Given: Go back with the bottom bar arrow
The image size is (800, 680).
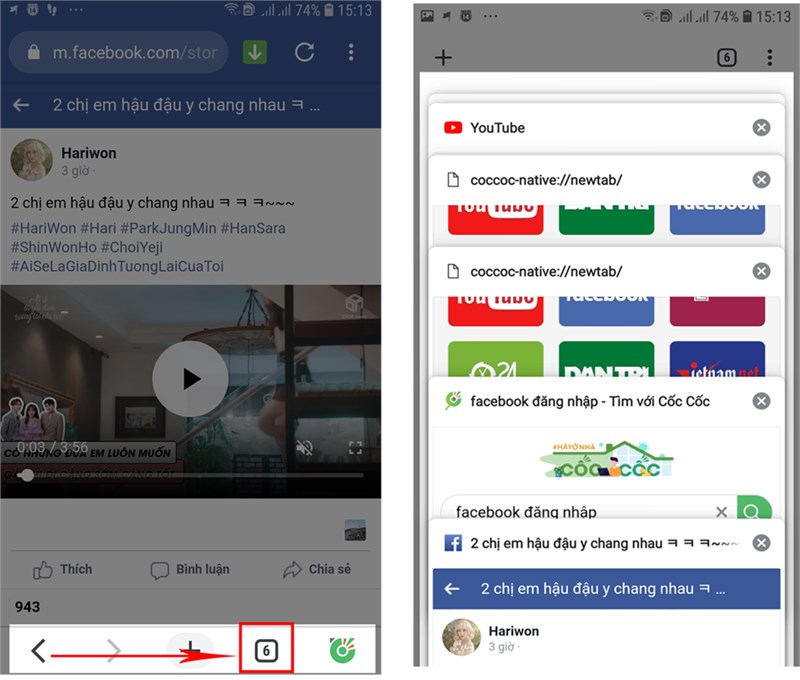Looking at the screenshot, I should 39,651.
